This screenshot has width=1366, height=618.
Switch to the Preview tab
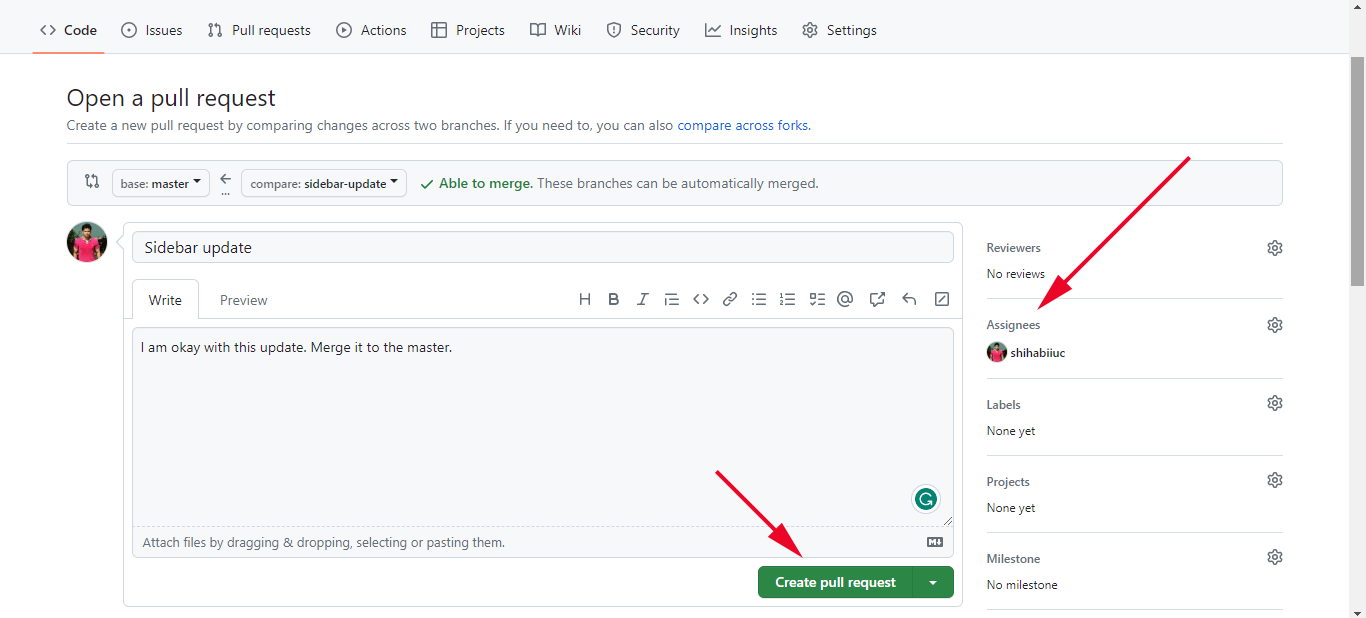(x=243, y=299)
